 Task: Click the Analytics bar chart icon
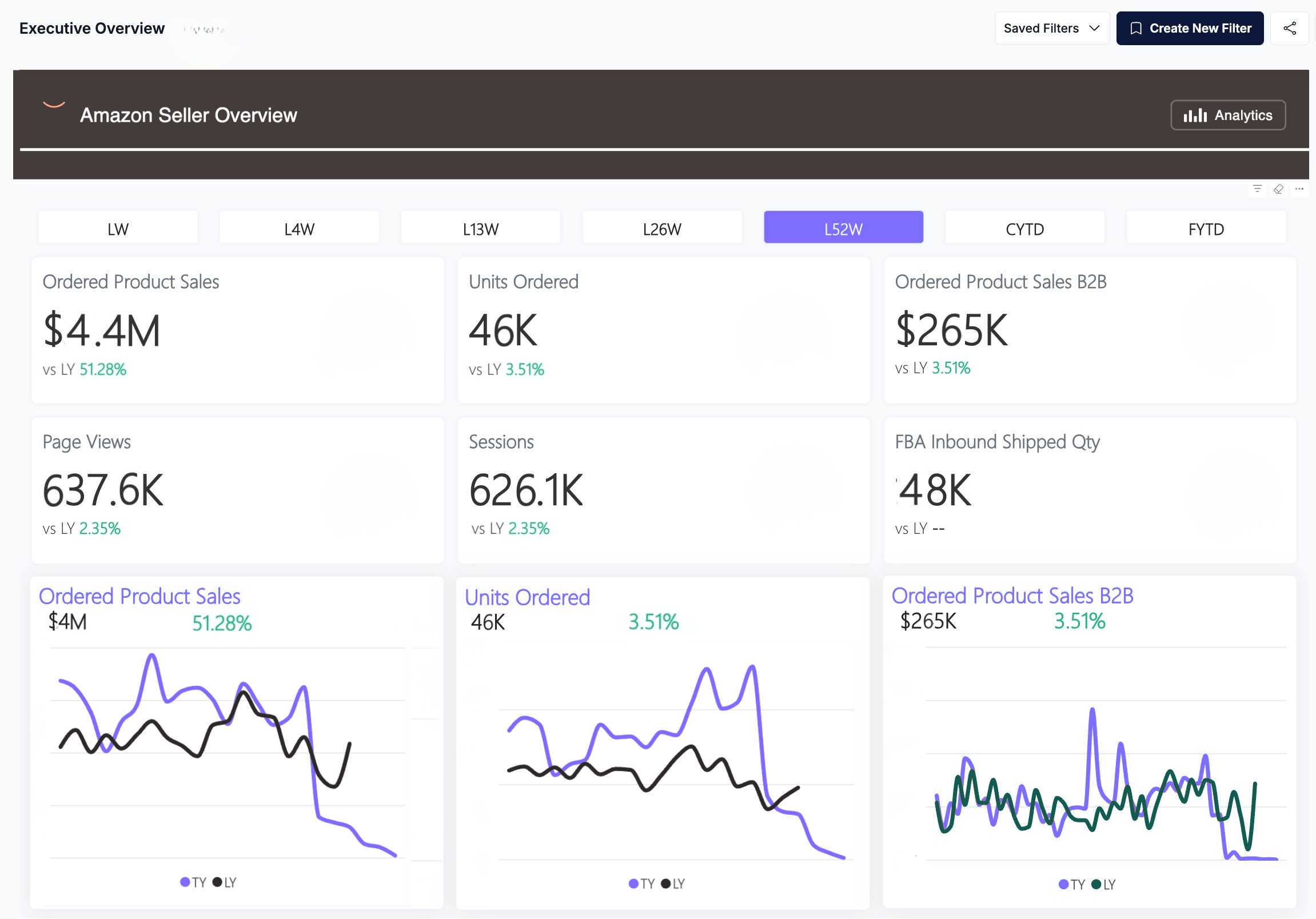click(1195, 115)
